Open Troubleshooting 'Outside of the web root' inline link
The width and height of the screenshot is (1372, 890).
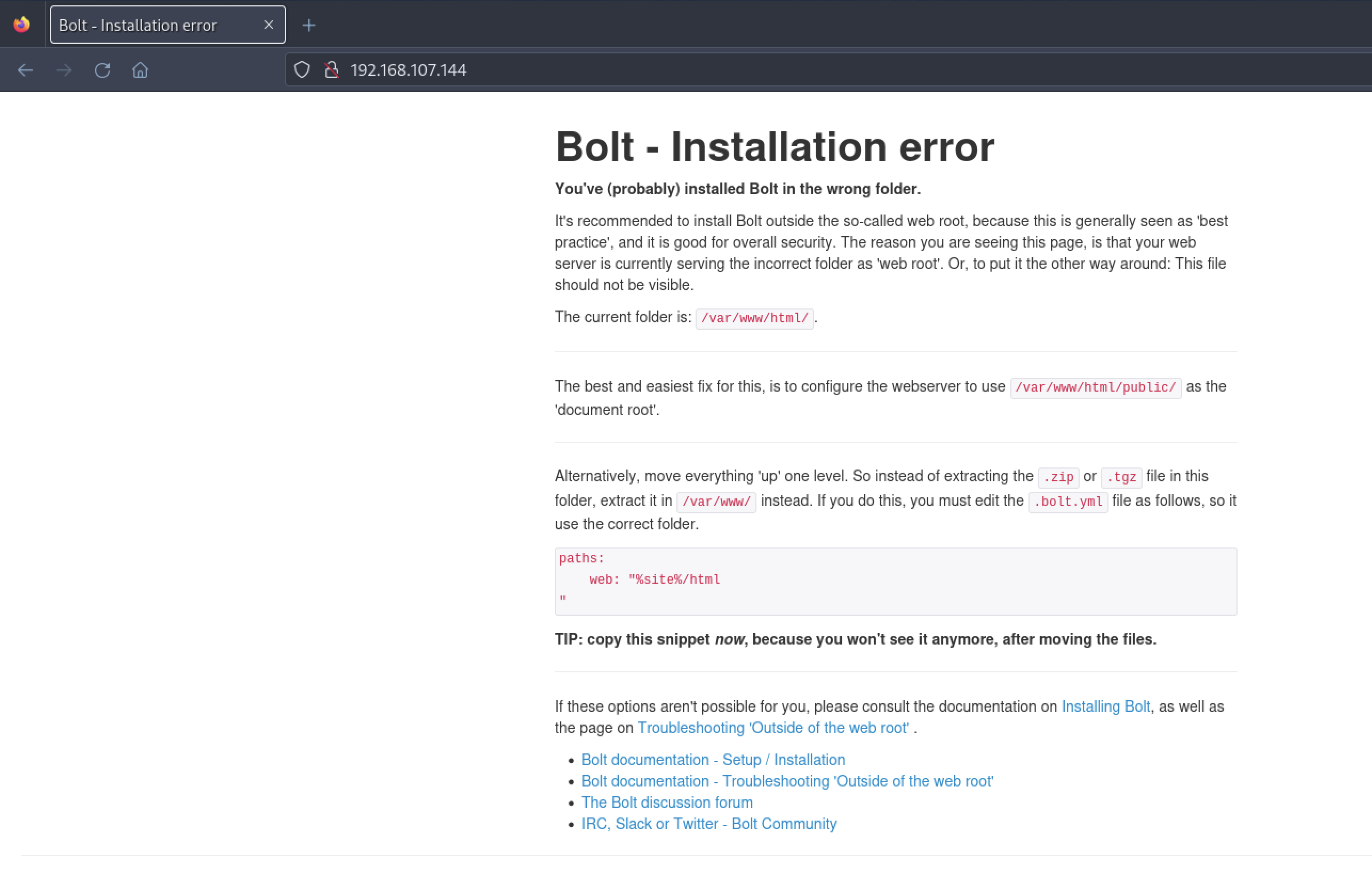773,727
